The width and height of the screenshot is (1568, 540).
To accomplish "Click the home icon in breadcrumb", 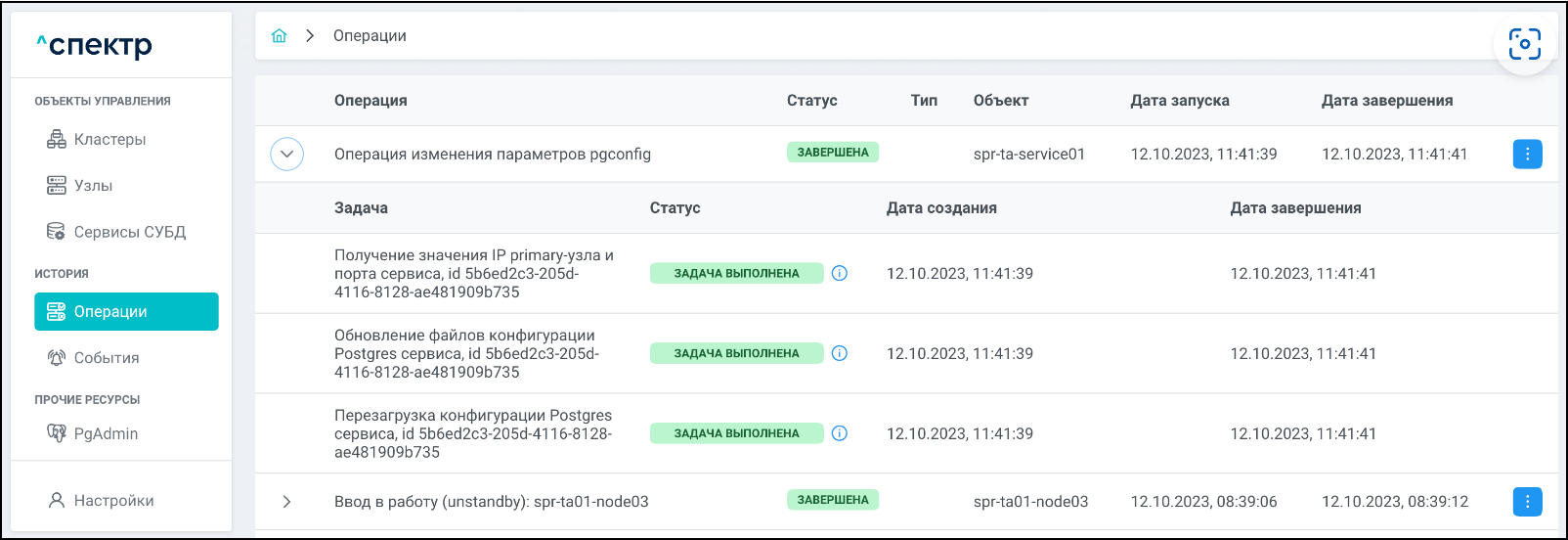I will point(280,36).
